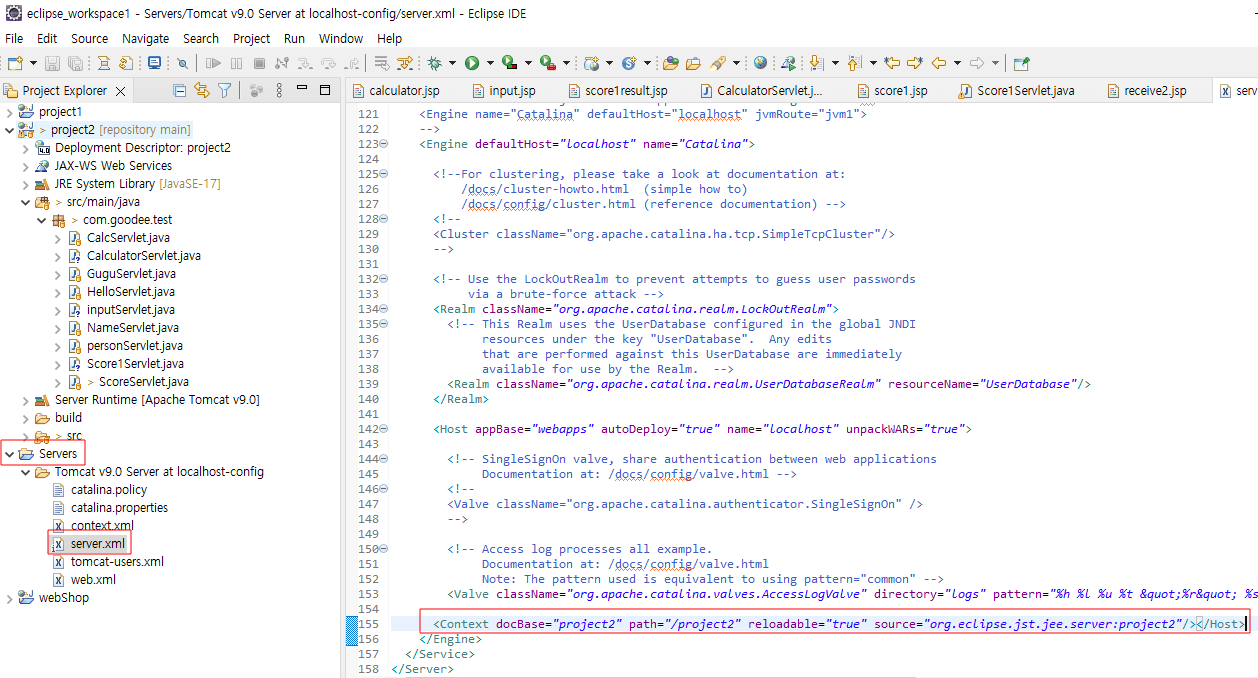Toggle Skip All Breakpoints icon
The height and width of the screenshot is (678, 1258).
point(182,63)
